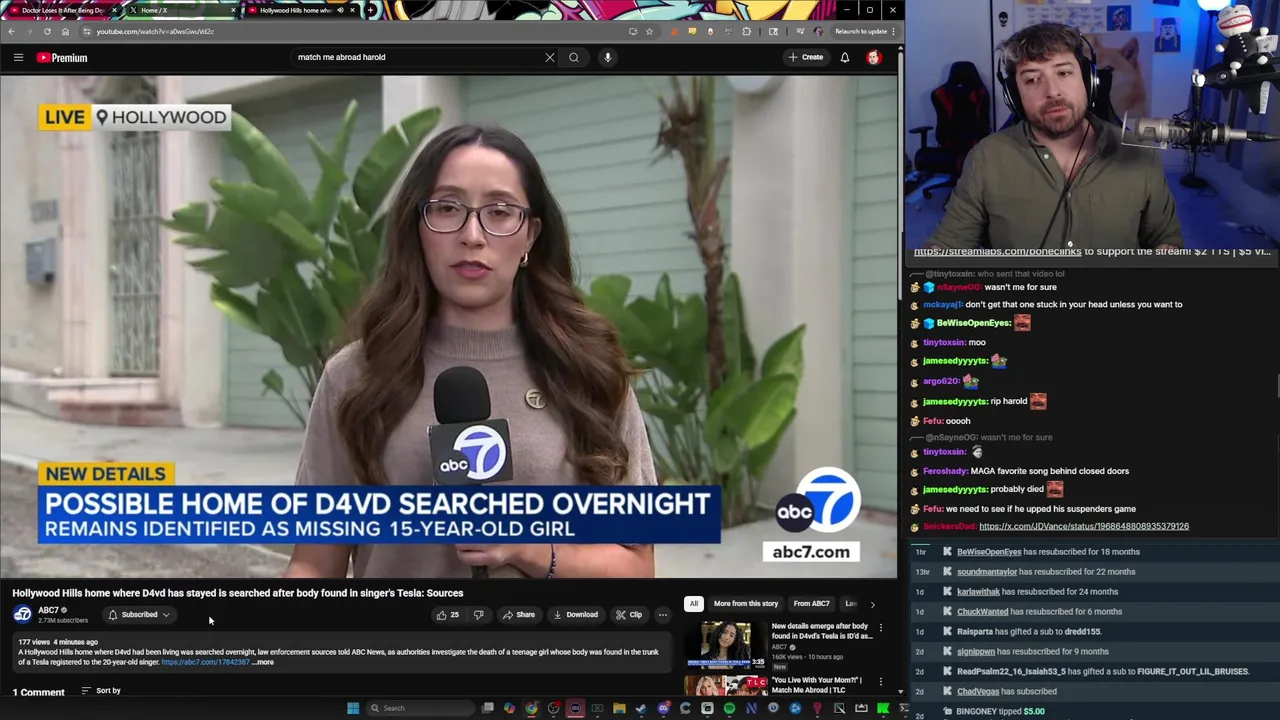The height and width of the screenshot is (720, 1280).
Task: Open the browser extensions puzzle icon
Action: tap(747, 31)
